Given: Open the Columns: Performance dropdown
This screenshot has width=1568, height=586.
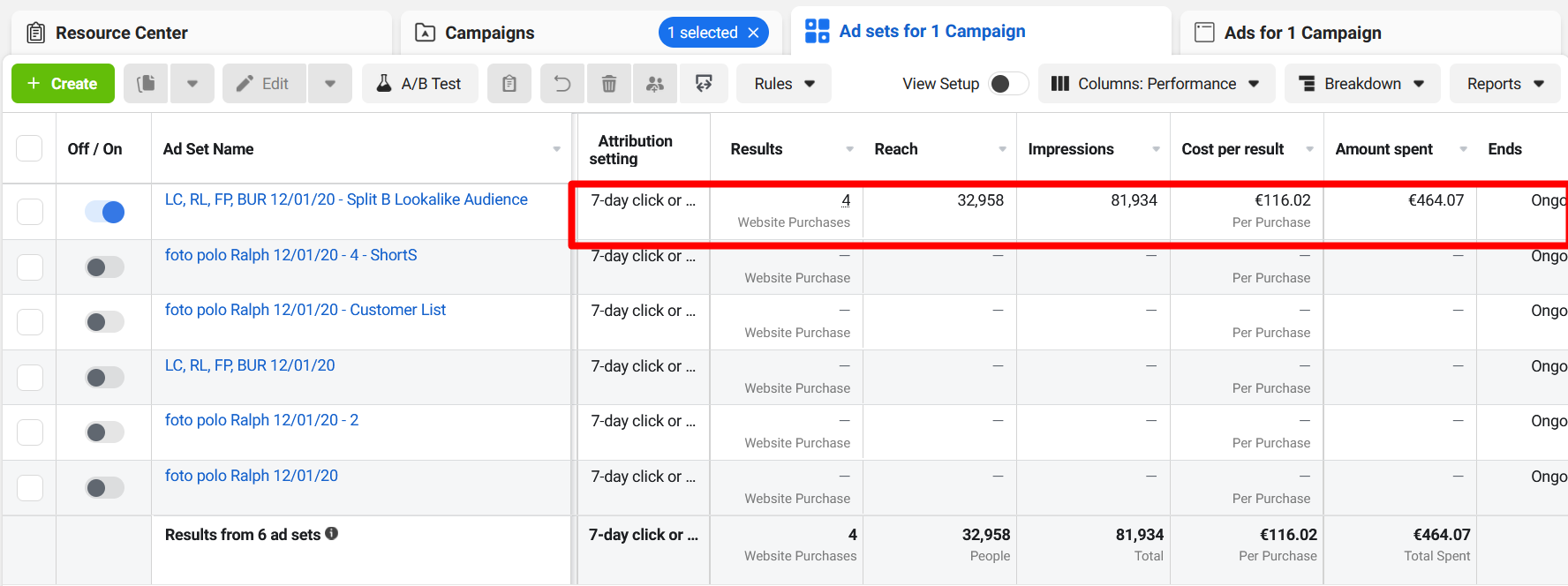Looking at the screenshot, I should tap(1156, 84).
